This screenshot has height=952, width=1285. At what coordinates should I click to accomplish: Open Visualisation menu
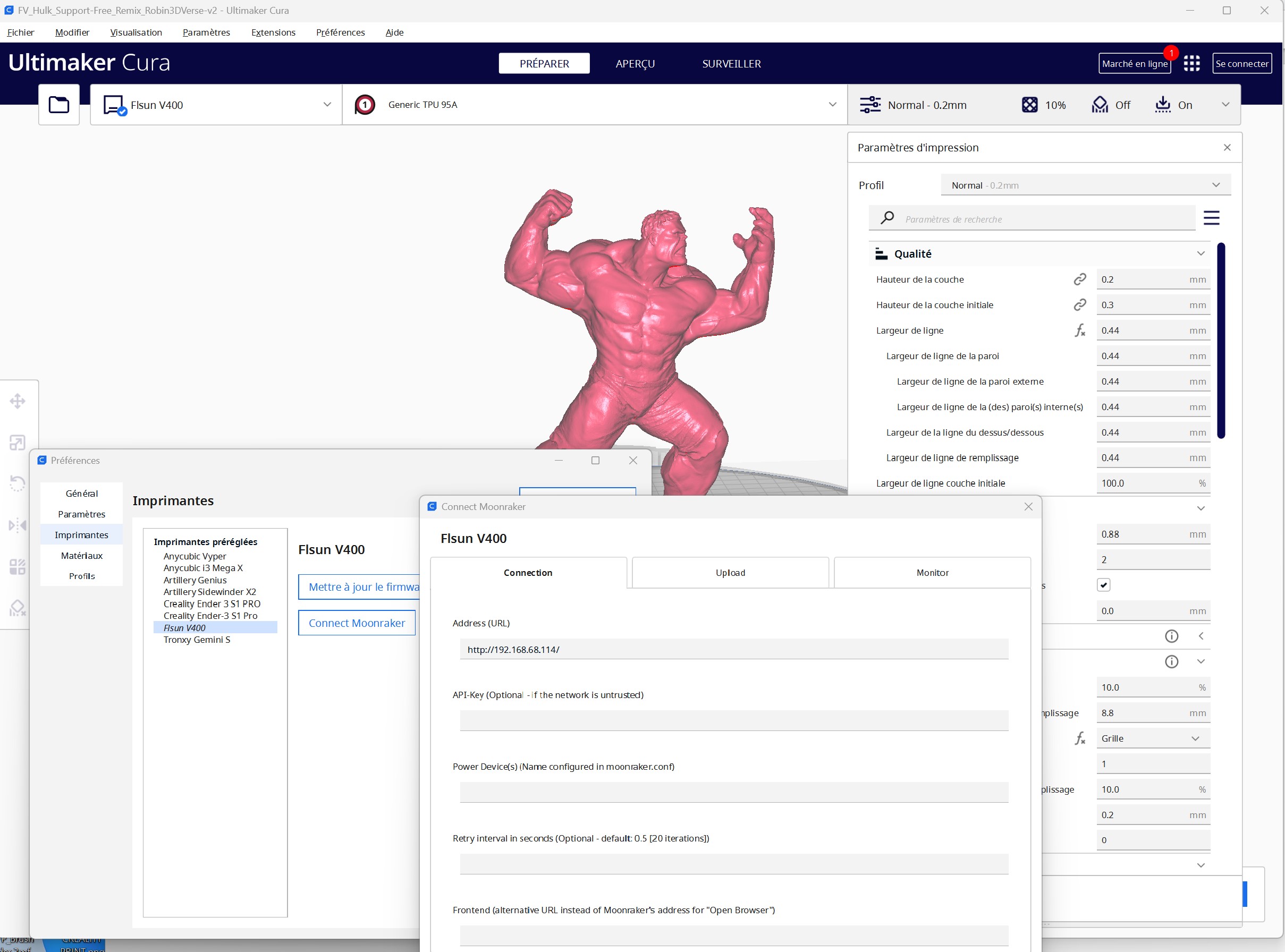(x=136, y=32)
